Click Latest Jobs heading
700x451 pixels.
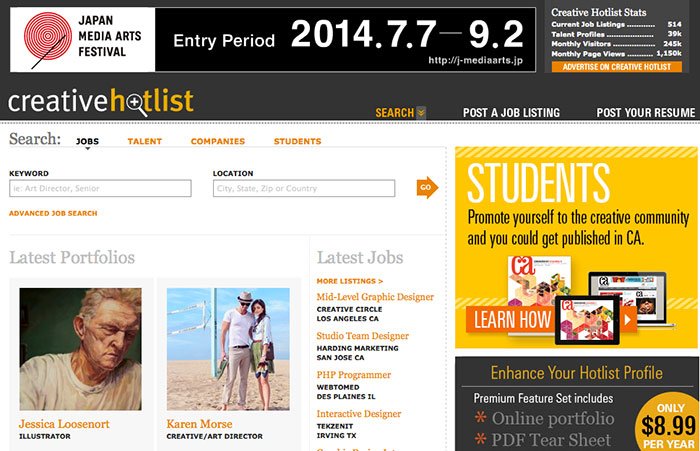click(360, 258)
